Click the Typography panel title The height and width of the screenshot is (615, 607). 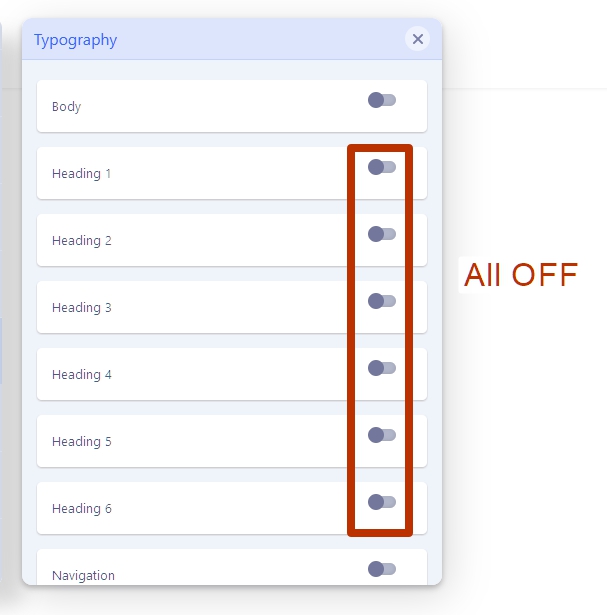coord(75,41)
